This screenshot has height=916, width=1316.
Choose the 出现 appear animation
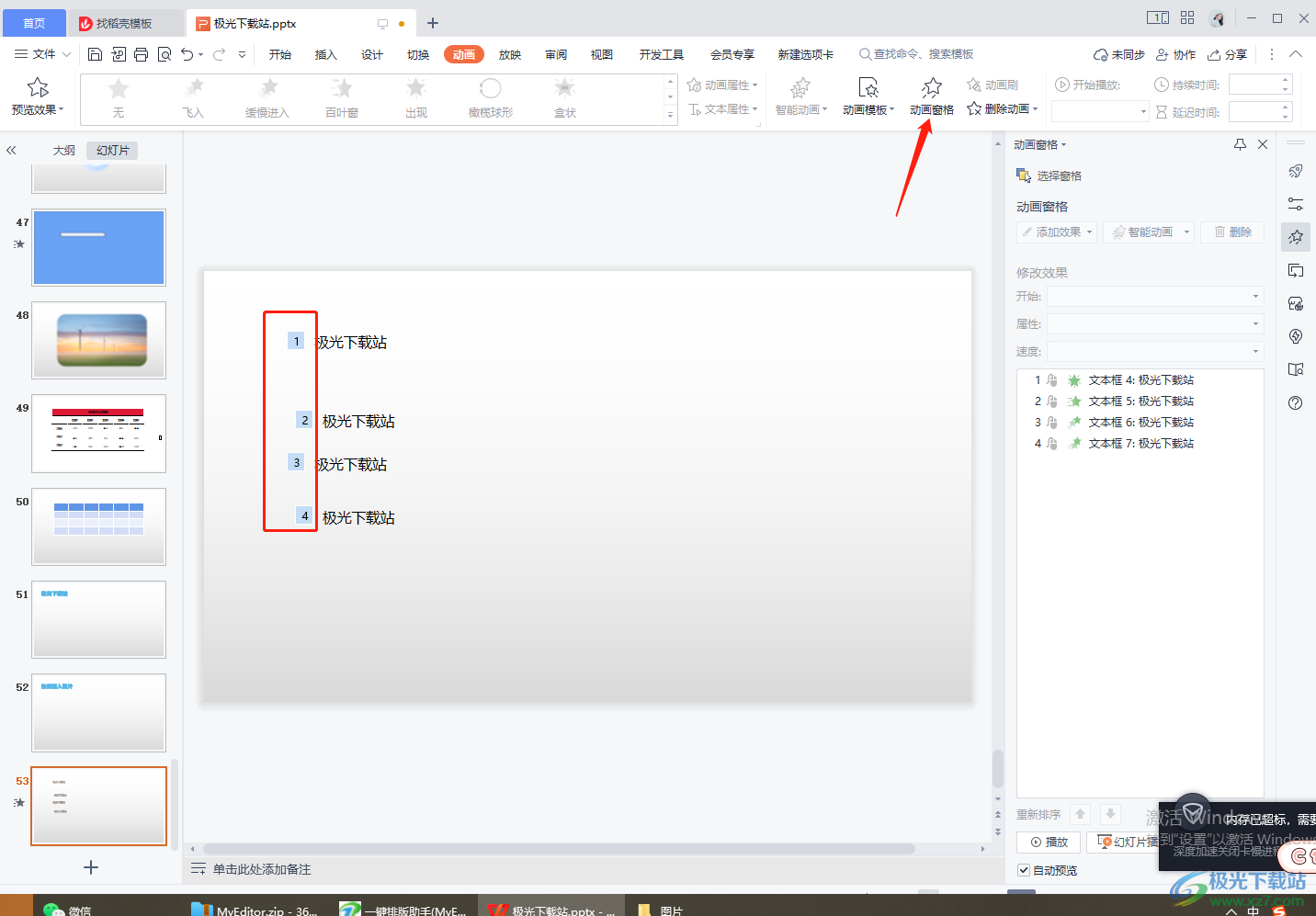pos(416,98)
